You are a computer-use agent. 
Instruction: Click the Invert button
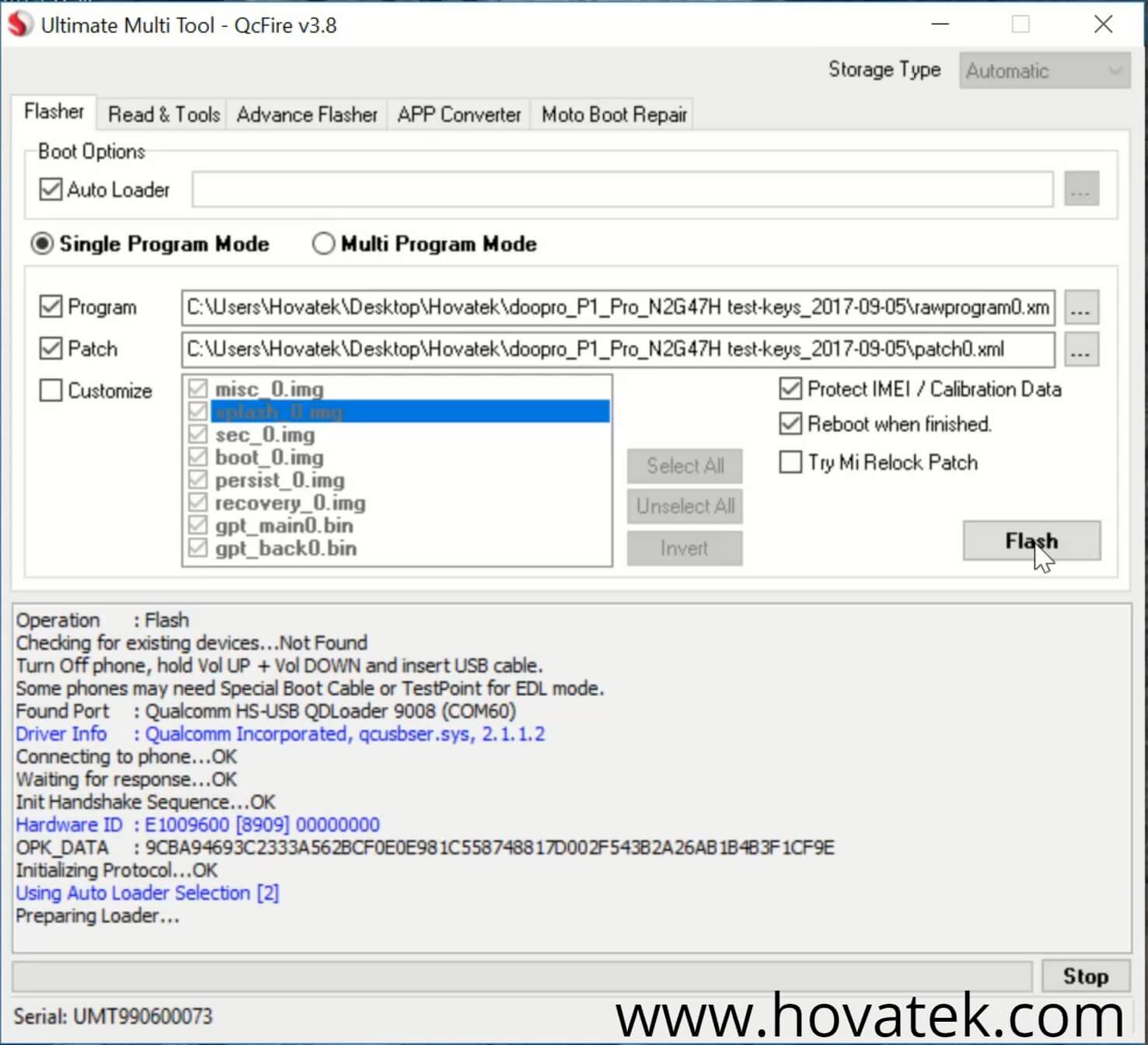click(x=685, y=549)
